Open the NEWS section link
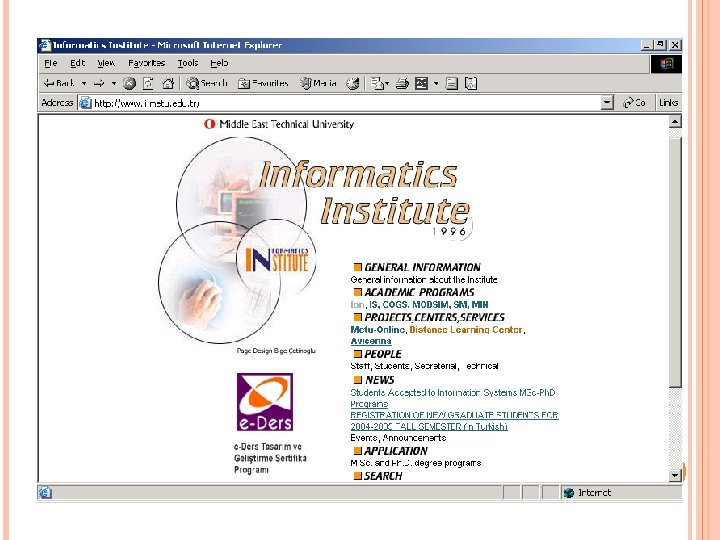Image resolution: width=720 pixels, height=540 pixels. tap(379, 380)
